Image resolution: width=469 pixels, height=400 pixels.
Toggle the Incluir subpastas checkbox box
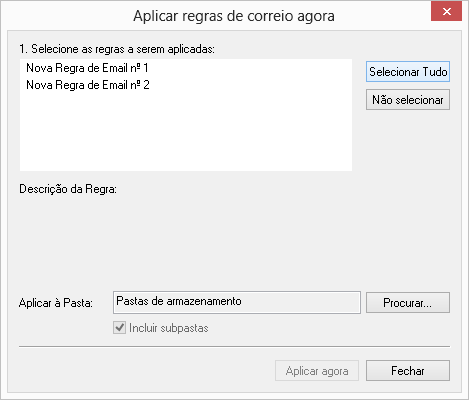119,328
